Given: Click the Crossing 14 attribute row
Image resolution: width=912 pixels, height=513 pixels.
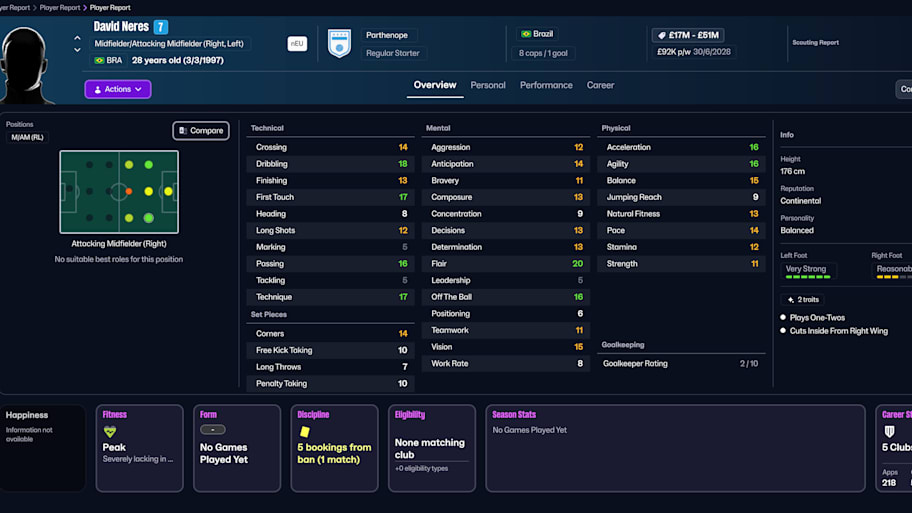Looking at the screenshot, I should [x=330, y=147].
